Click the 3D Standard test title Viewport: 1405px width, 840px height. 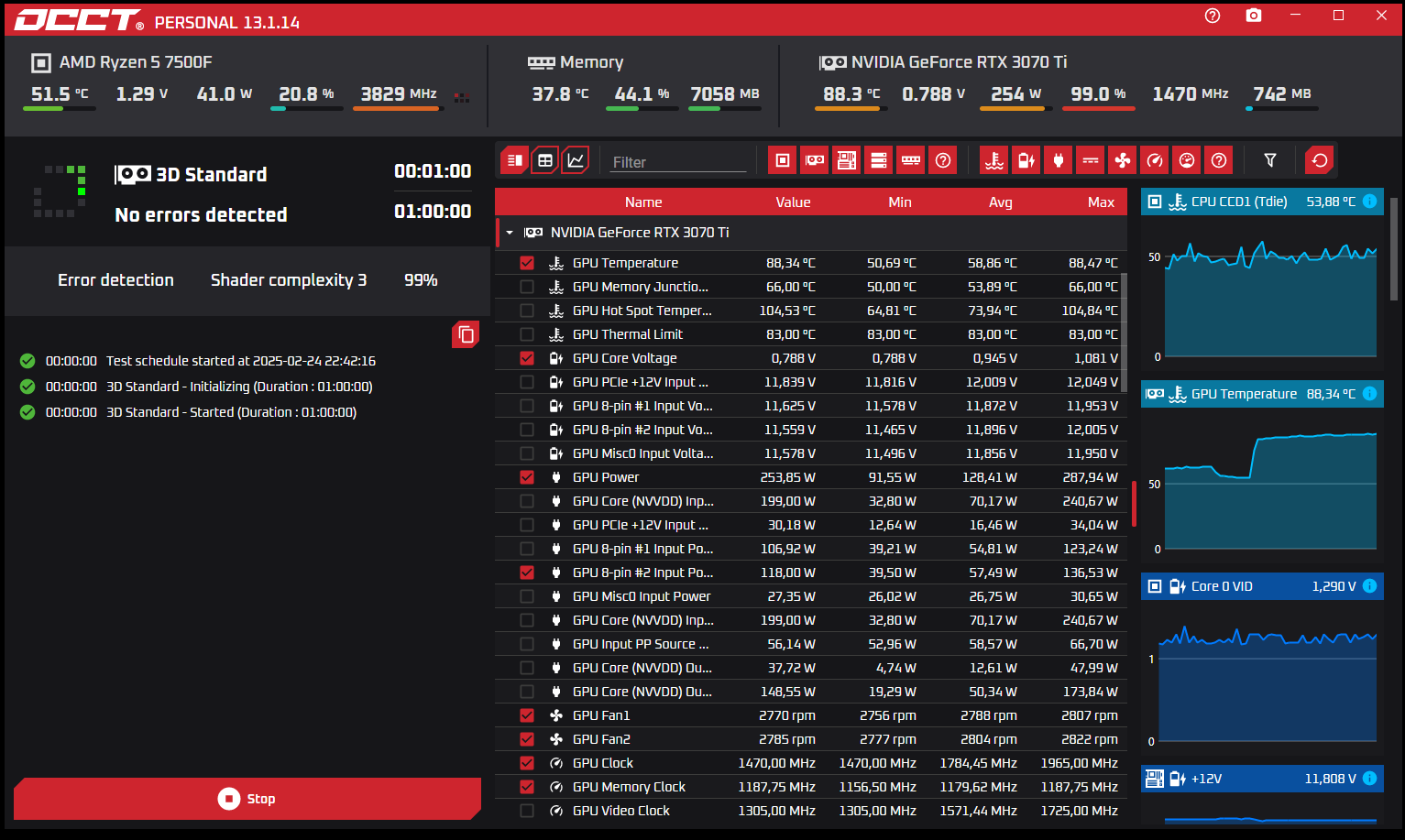pyautogui.click(x=212, y=174)
